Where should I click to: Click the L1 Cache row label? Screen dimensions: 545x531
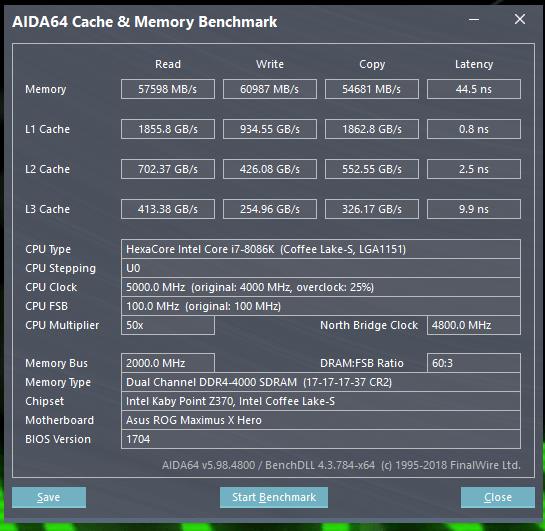[47, 129]
